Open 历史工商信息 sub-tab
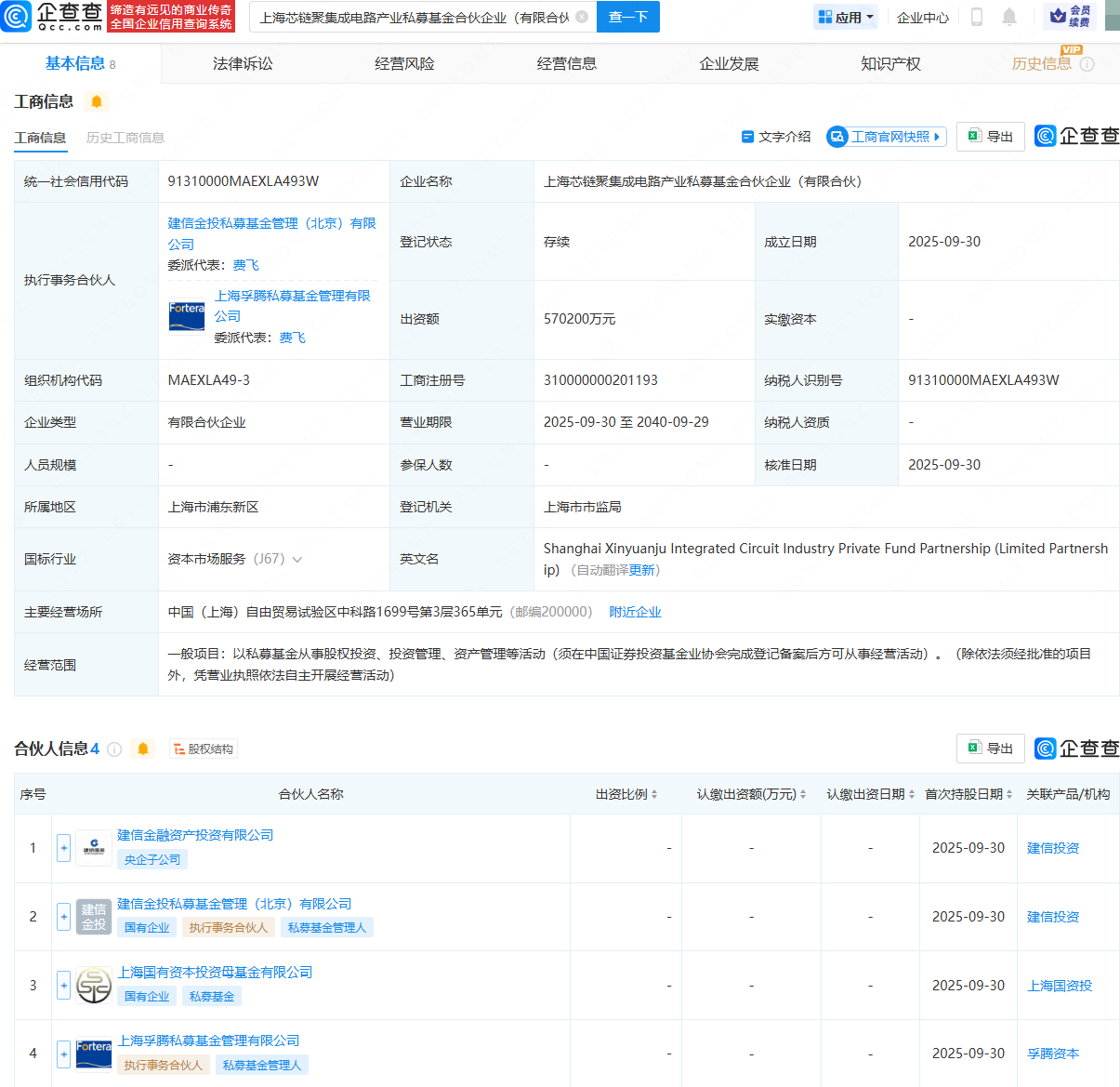The height and width of the screenshot is (1087, 1120). point(125,138)
